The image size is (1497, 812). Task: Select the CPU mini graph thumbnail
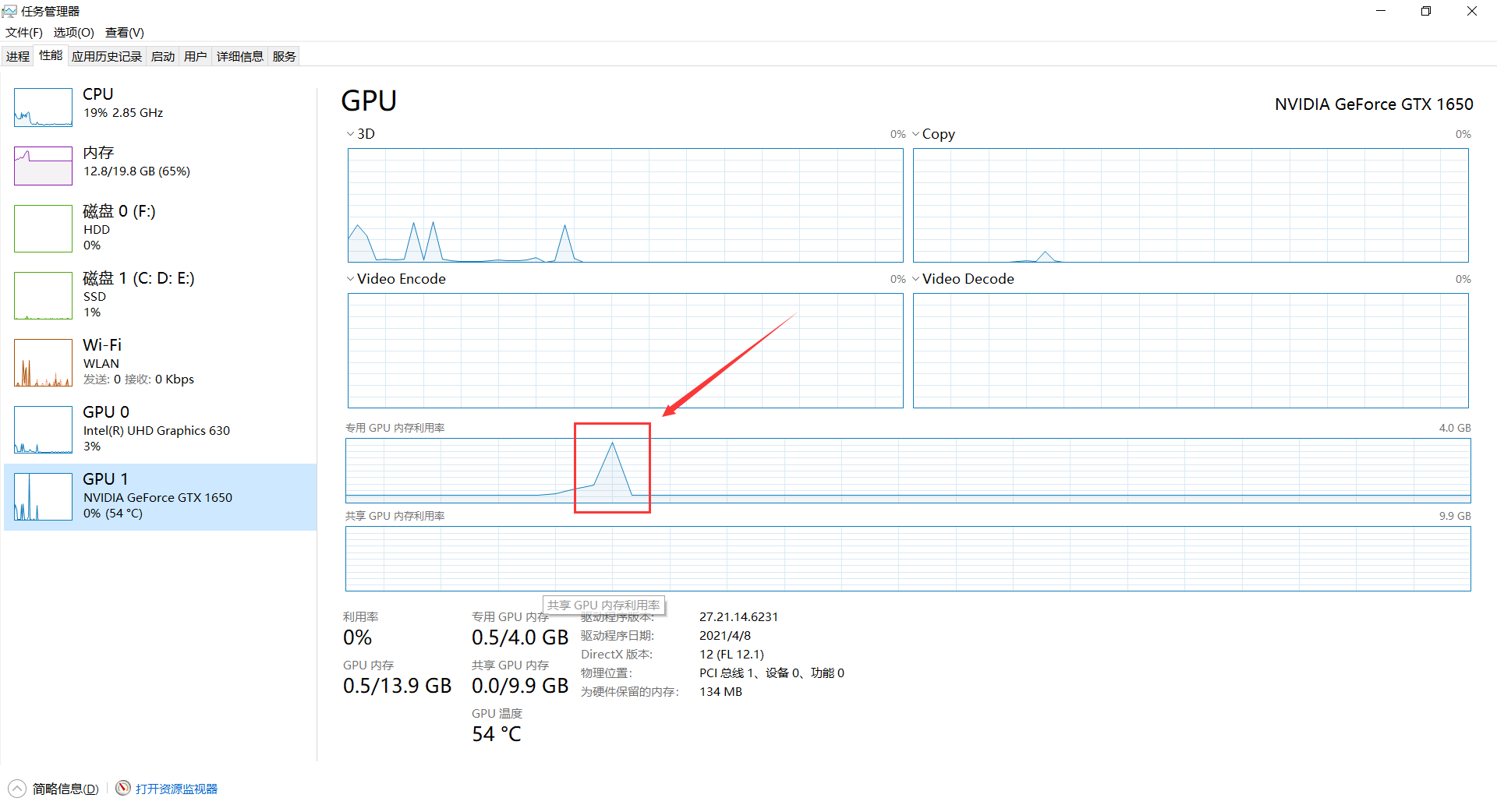point(43,108)
